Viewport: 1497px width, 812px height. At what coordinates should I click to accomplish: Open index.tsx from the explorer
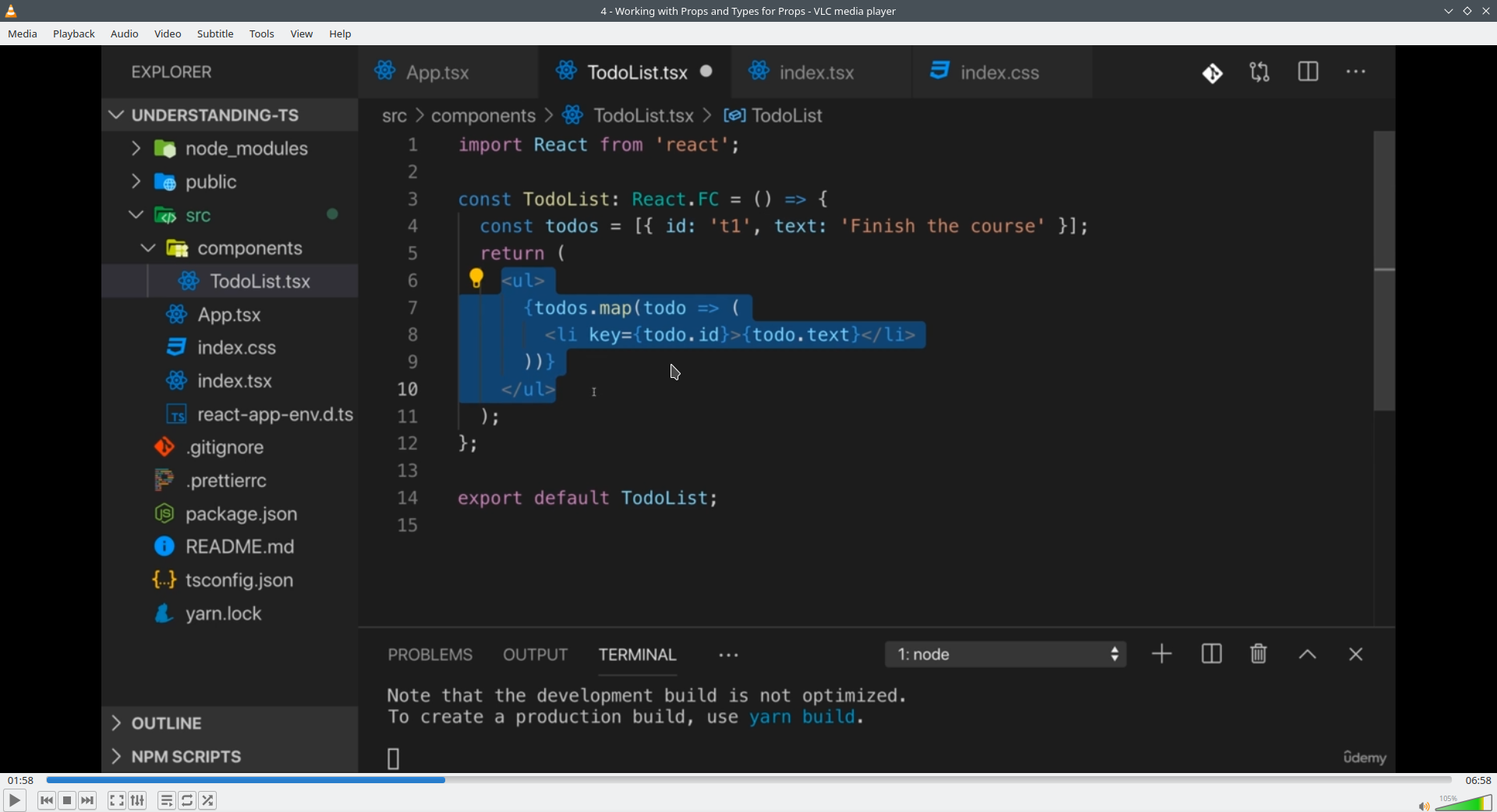click(230, 381)
